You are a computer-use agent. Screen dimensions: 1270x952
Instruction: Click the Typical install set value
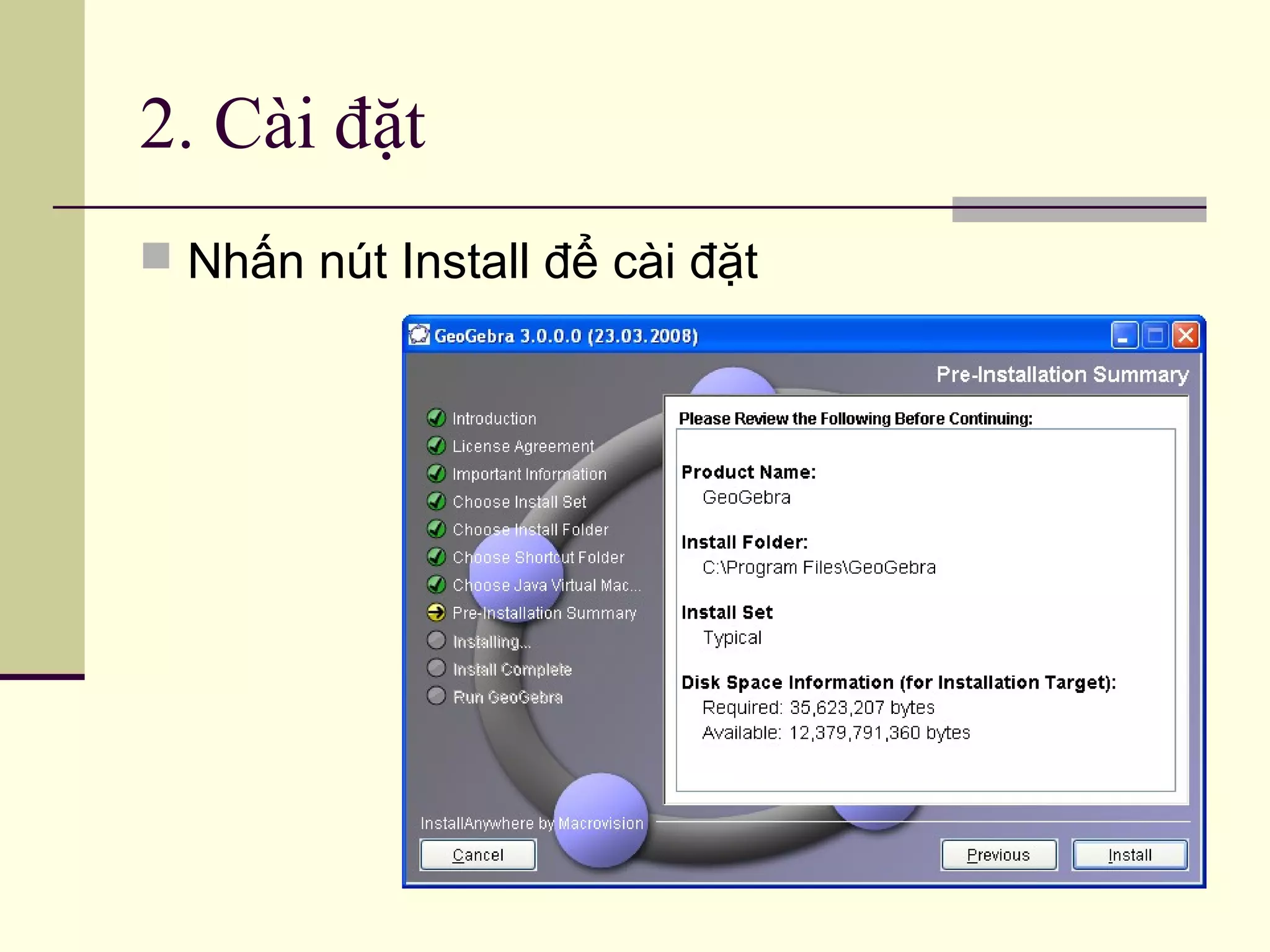click(x=732, y=638)
